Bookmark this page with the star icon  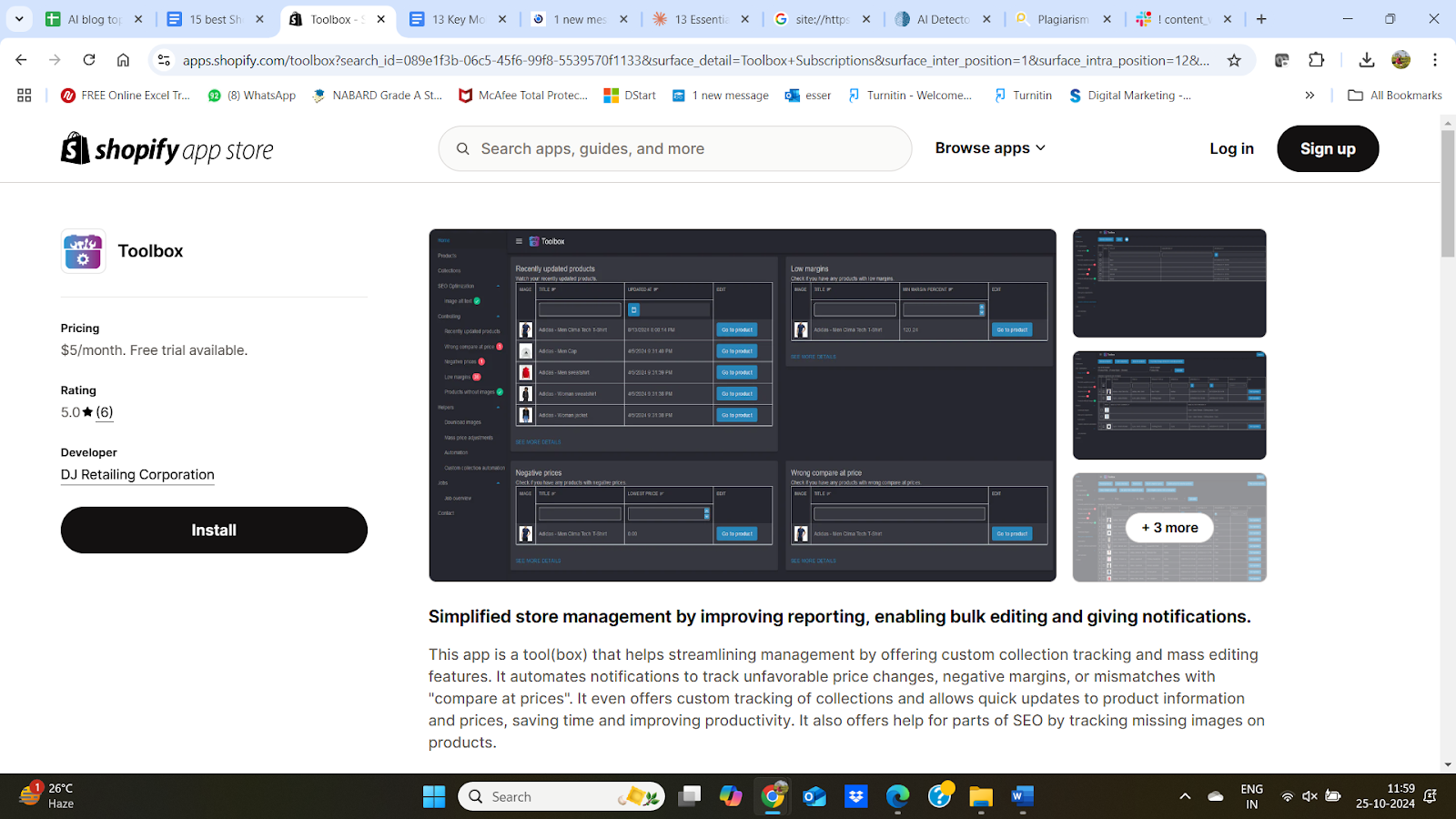coord(1234,60)
